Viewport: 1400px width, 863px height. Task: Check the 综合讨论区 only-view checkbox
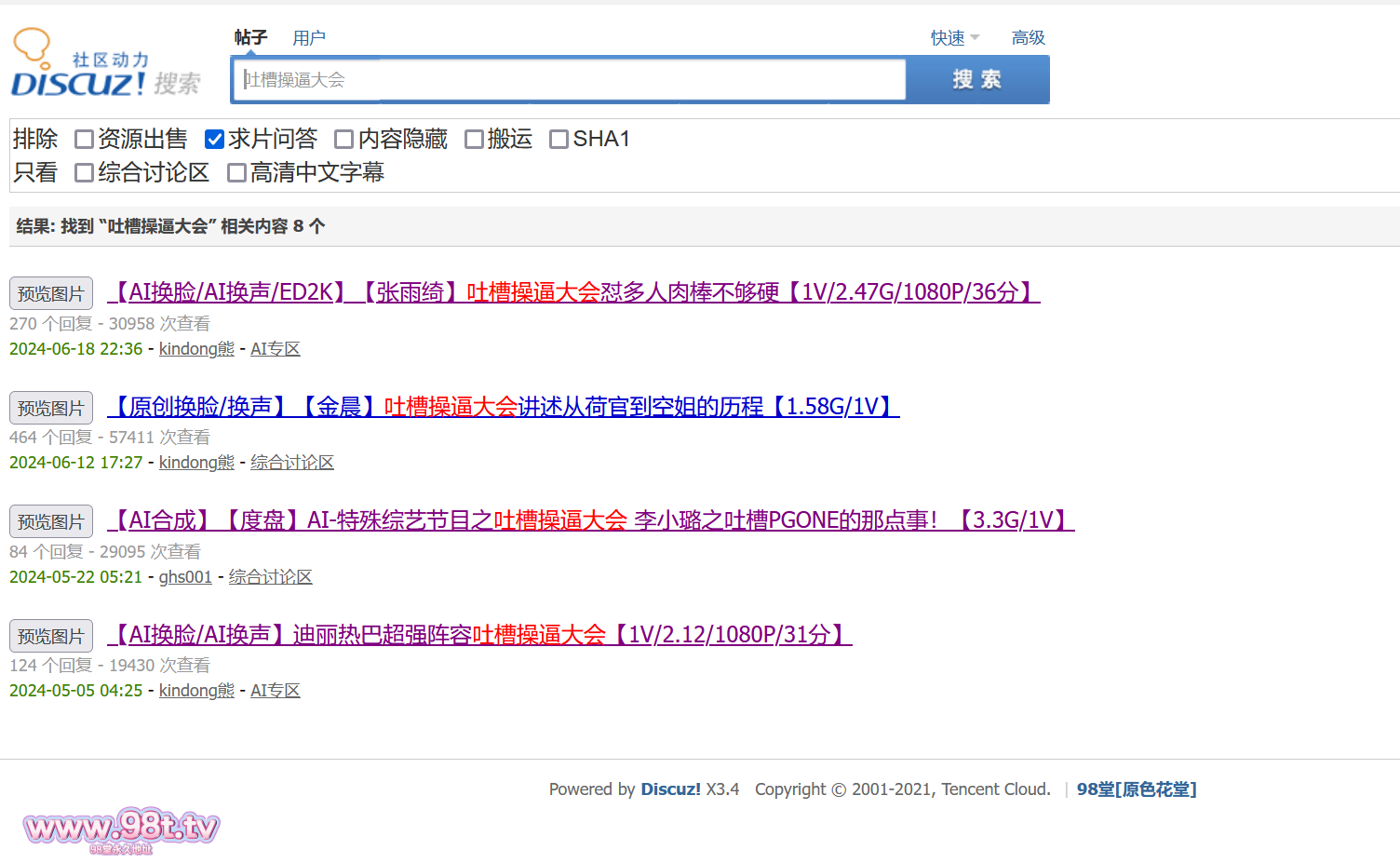(x=84, y=173)
